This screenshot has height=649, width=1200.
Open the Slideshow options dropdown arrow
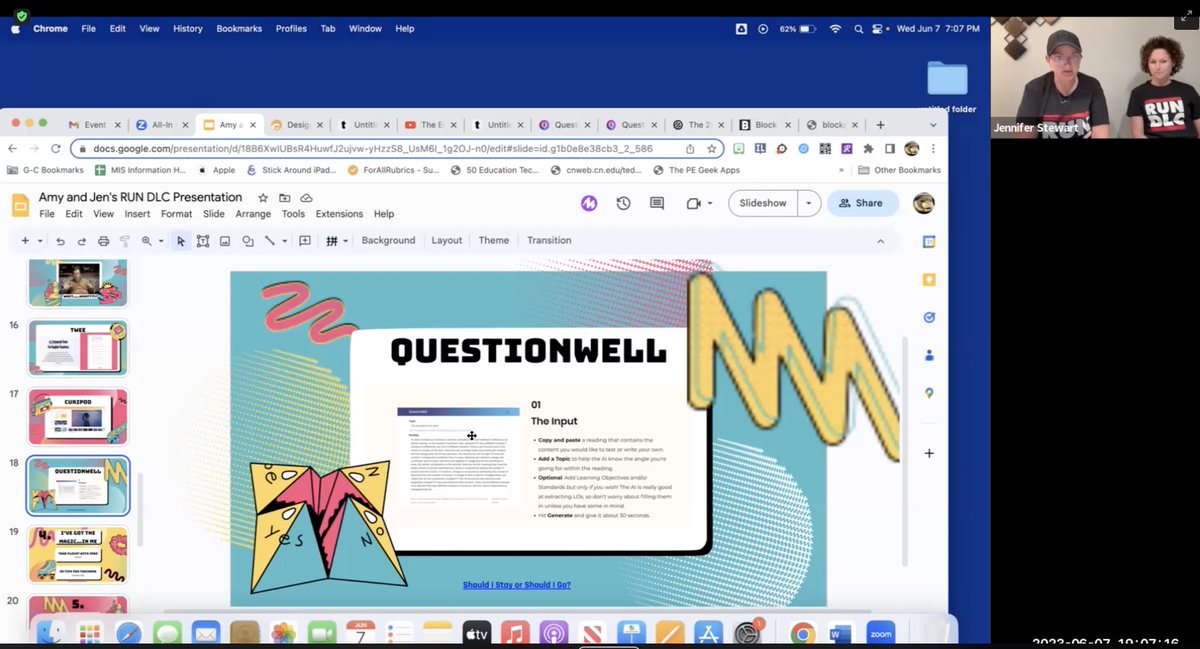tap(808, 203)
